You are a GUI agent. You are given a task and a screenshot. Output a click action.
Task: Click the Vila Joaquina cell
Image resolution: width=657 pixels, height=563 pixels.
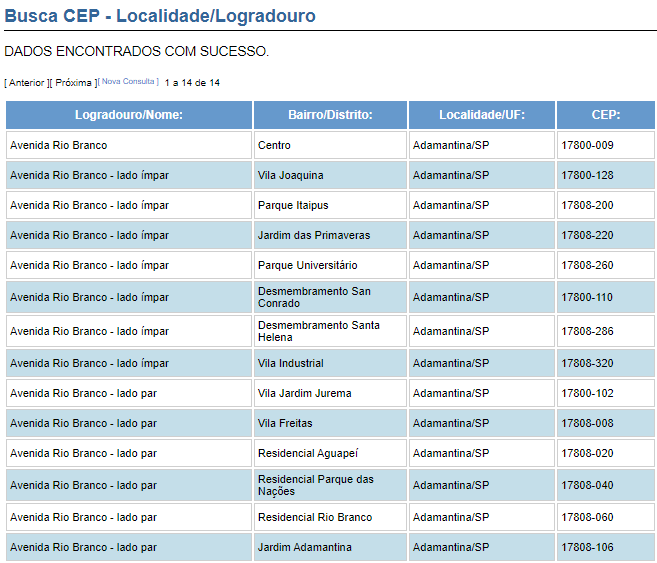click(x=330, y=175)
